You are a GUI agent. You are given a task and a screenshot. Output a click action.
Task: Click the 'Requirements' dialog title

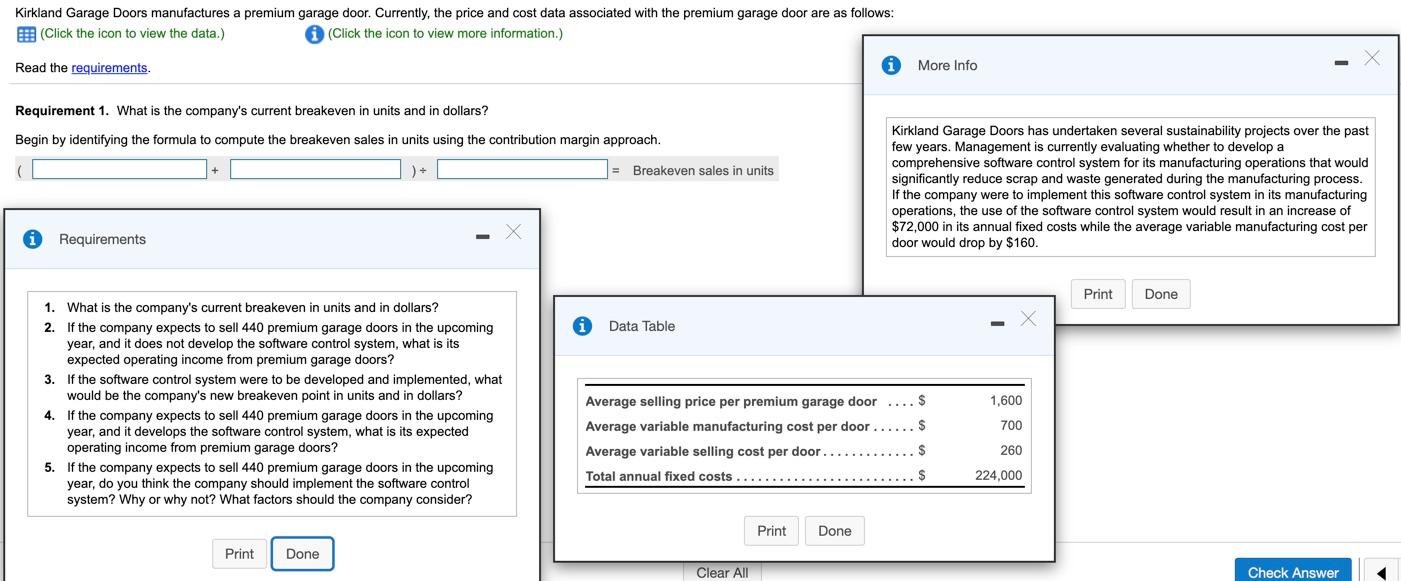point(102,239)
